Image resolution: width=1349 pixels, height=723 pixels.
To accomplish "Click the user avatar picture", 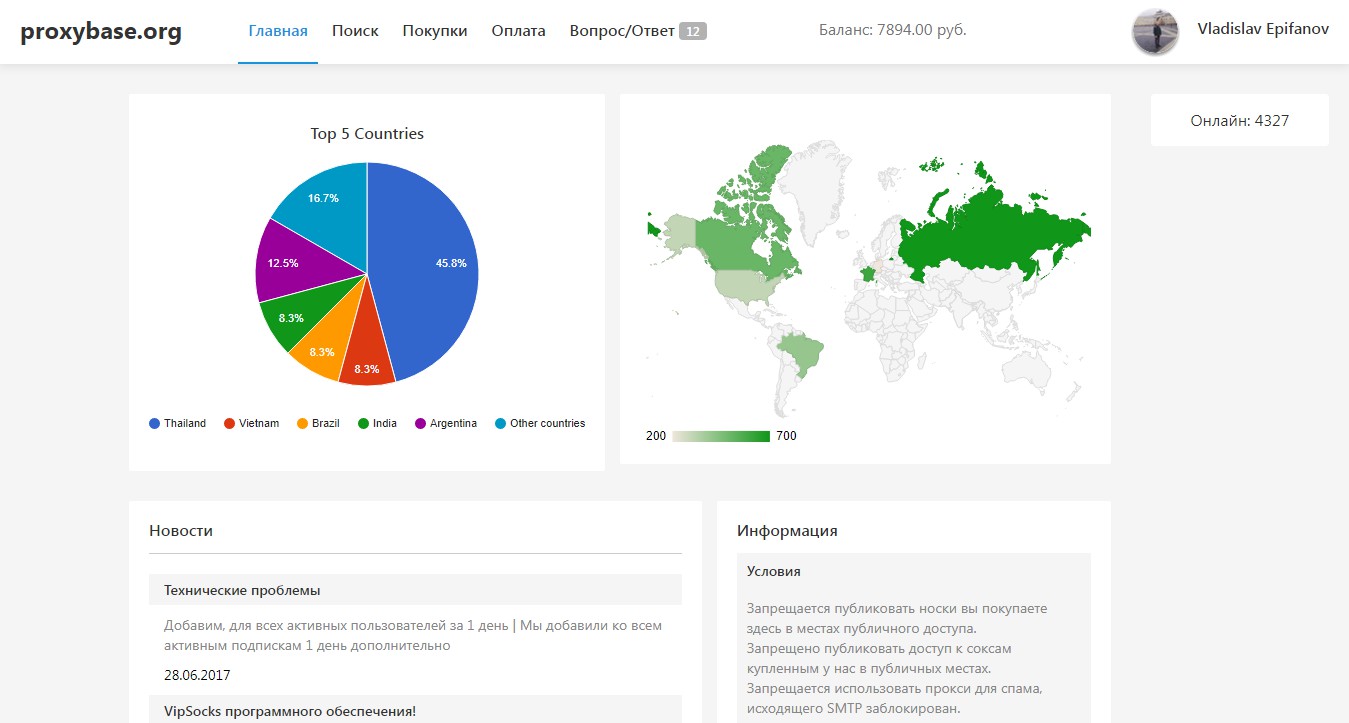I will point(1155,32).
